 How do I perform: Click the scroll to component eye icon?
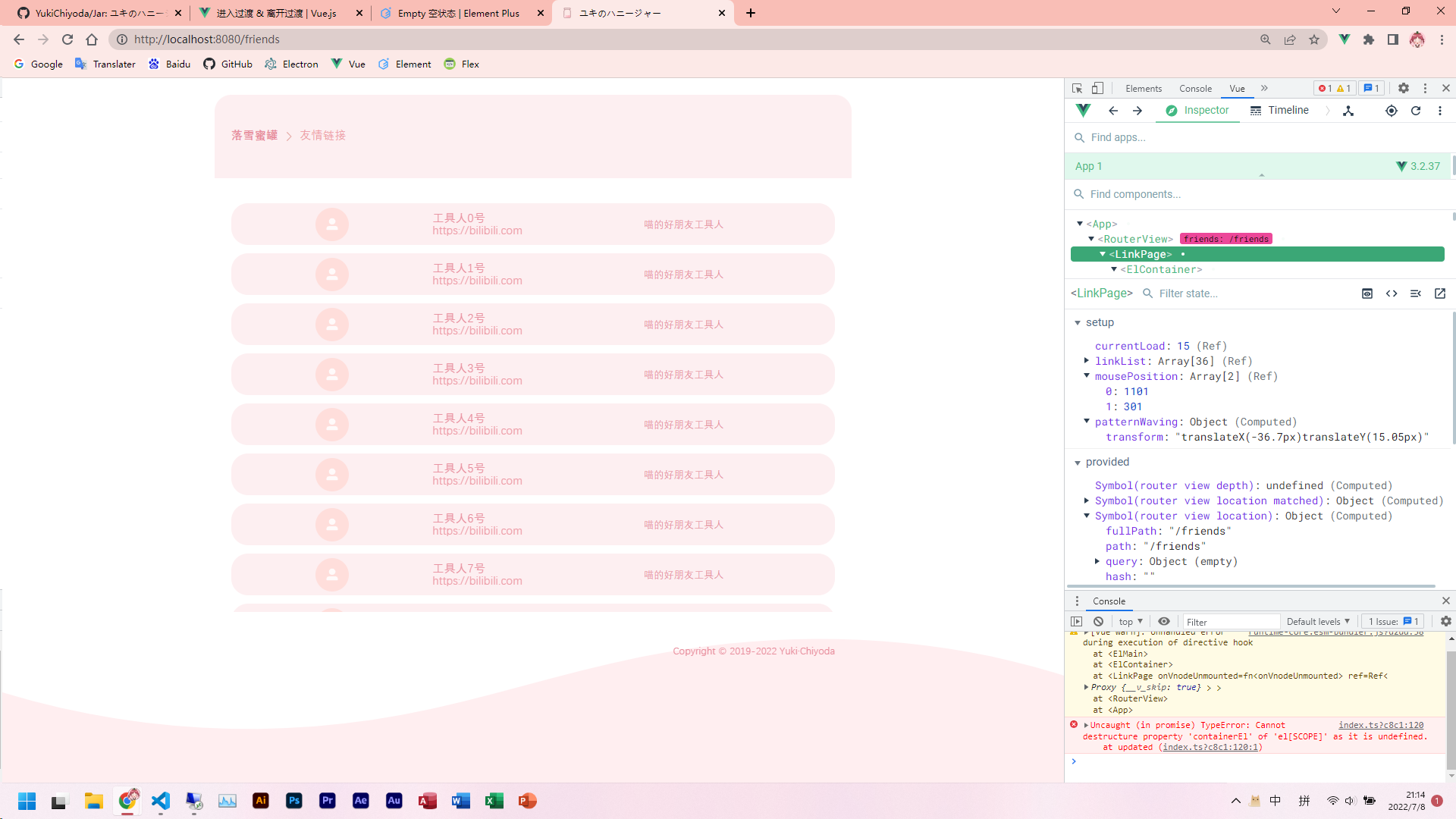click(1367, 293)
